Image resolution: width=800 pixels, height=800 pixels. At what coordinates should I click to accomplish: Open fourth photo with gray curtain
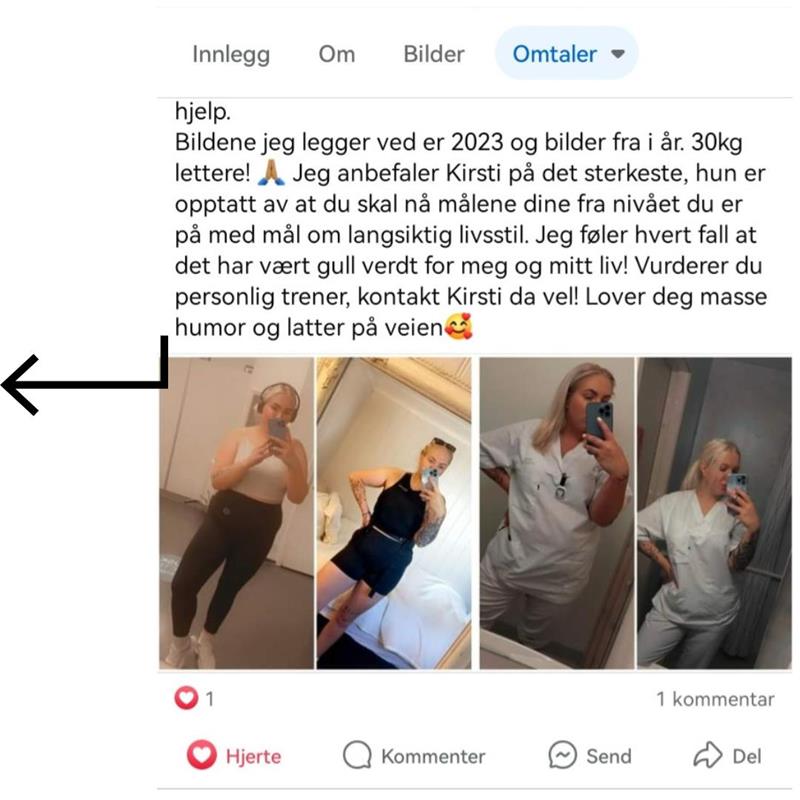(x=714, y=513)
